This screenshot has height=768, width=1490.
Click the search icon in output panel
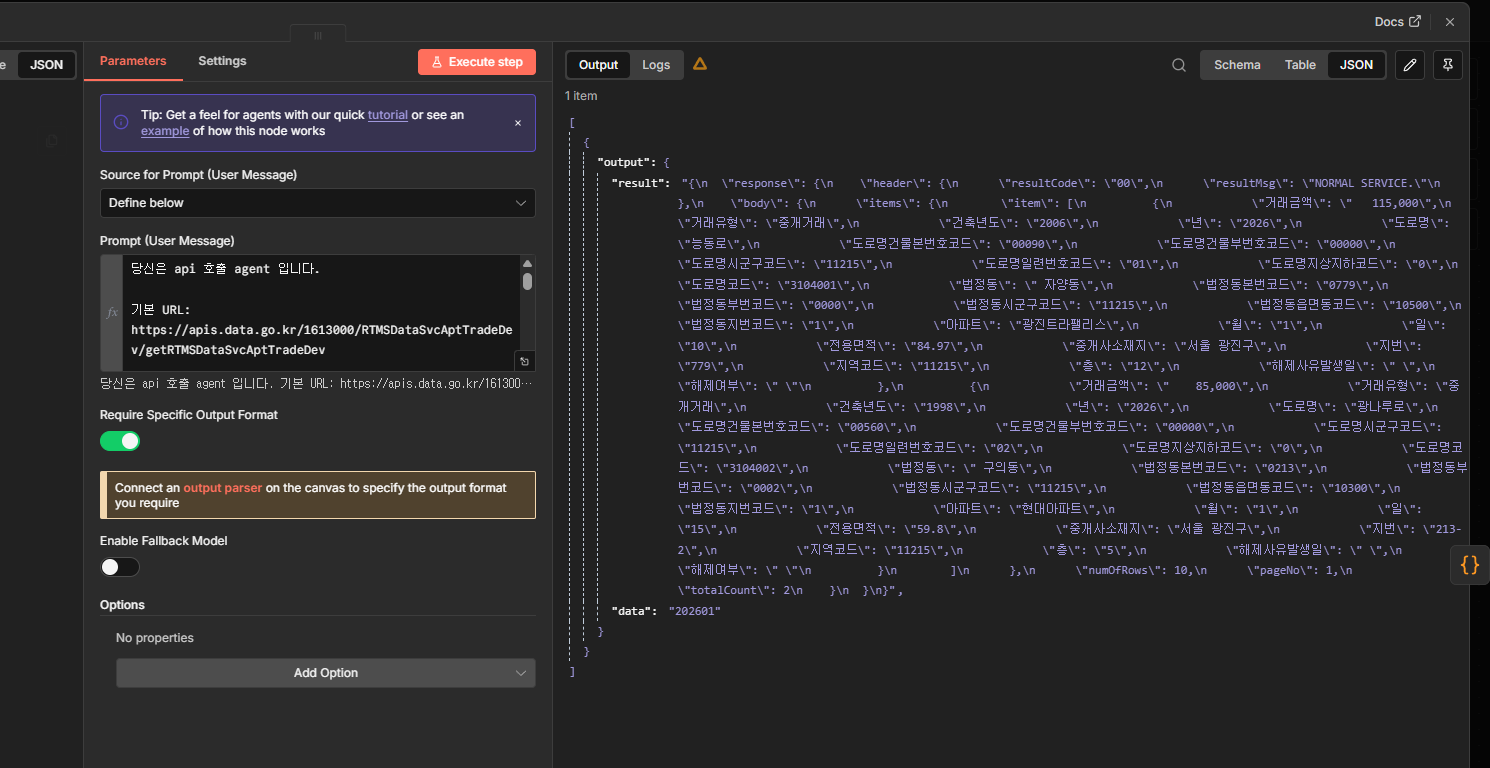(x=1179, y=65)
